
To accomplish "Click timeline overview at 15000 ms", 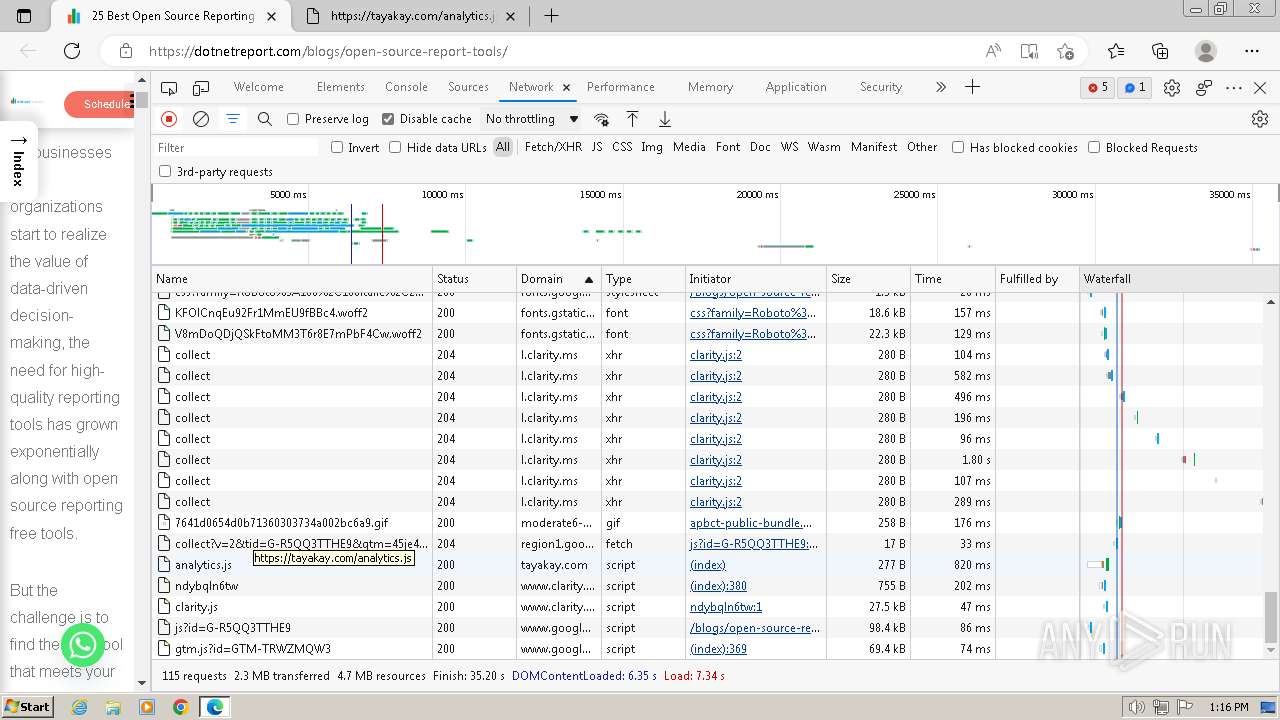I will [x=603, y=194].
